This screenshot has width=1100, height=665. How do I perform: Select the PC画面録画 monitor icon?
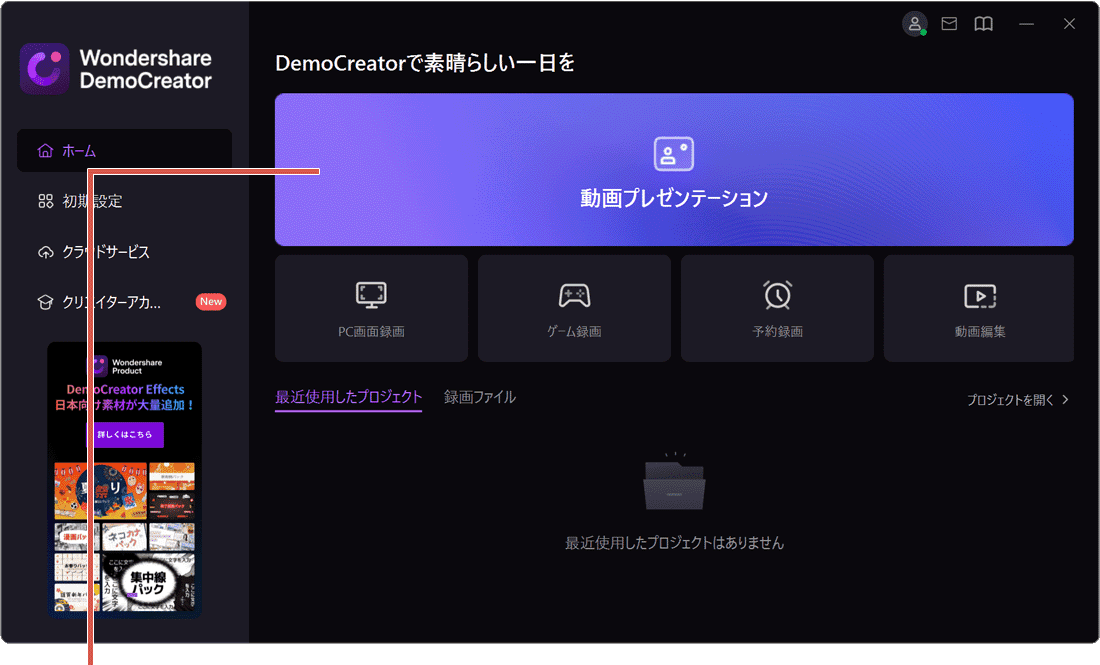click(370, 295)
